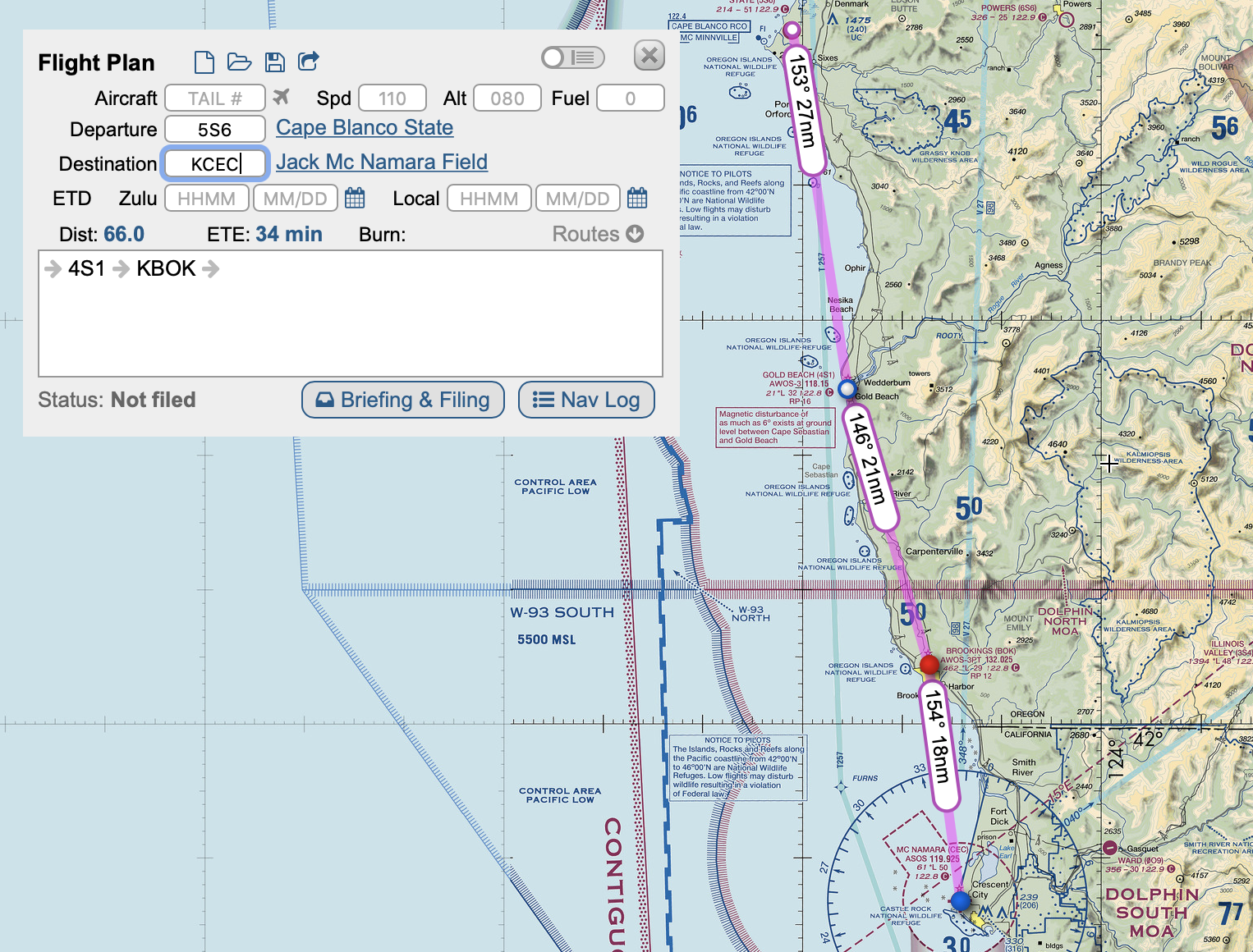Click the Destination field showing KCEC
Viewport: 1253px width, 952px height.
215,163
